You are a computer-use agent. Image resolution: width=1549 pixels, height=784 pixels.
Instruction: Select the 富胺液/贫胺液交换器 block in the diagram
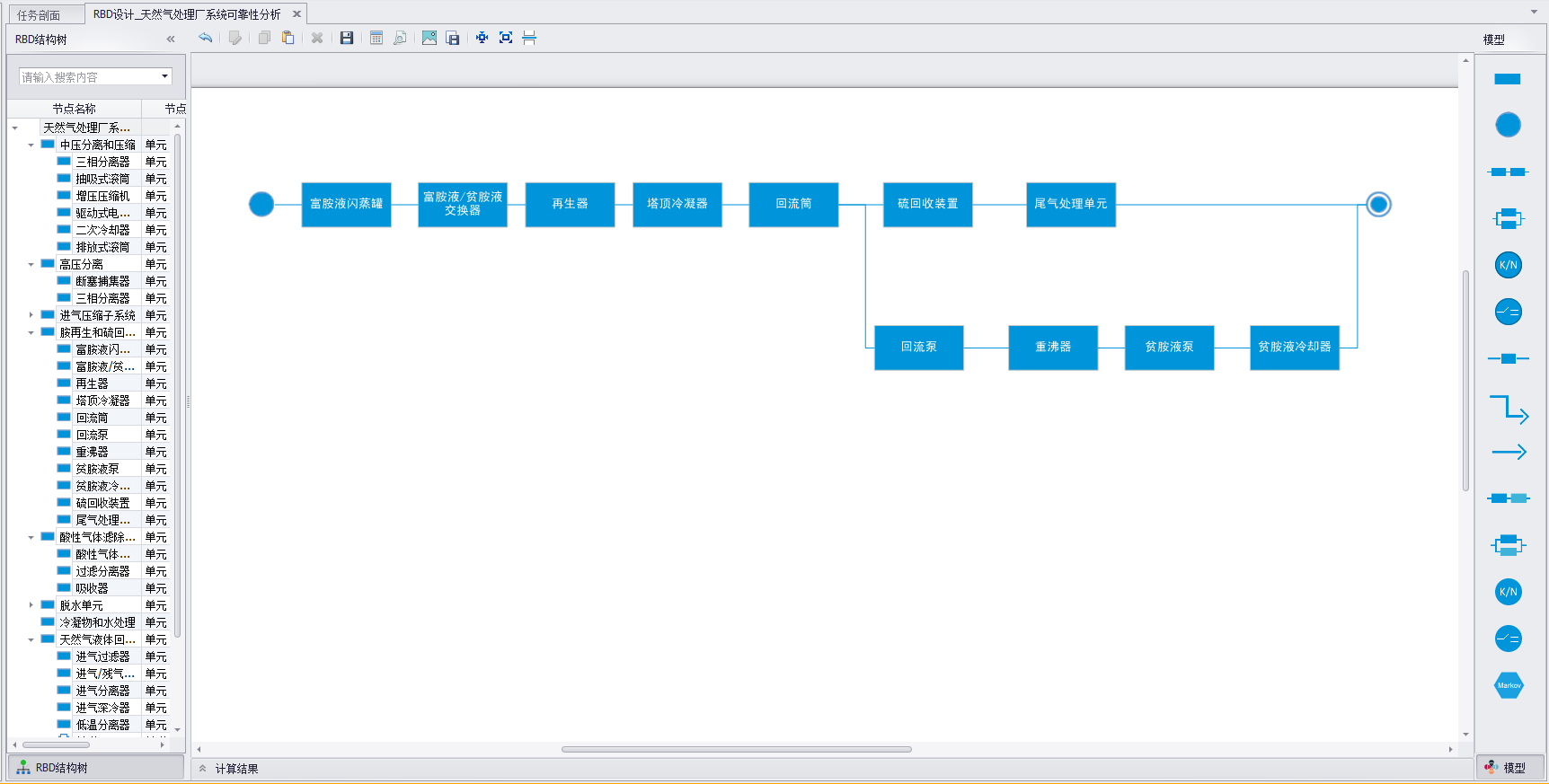[x=463, y=205]
